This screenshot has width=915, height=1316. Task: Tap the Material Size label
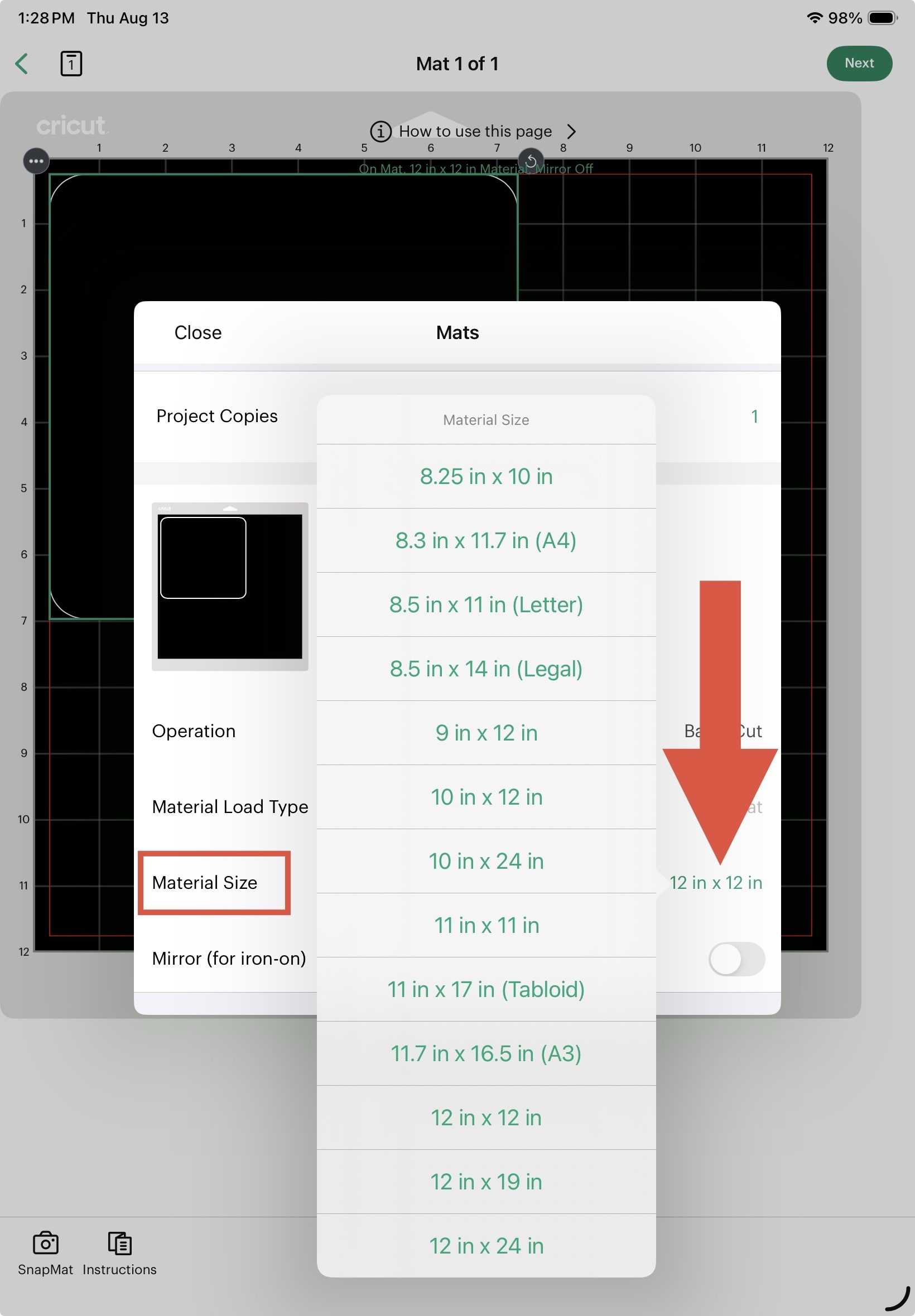(205, 883)
